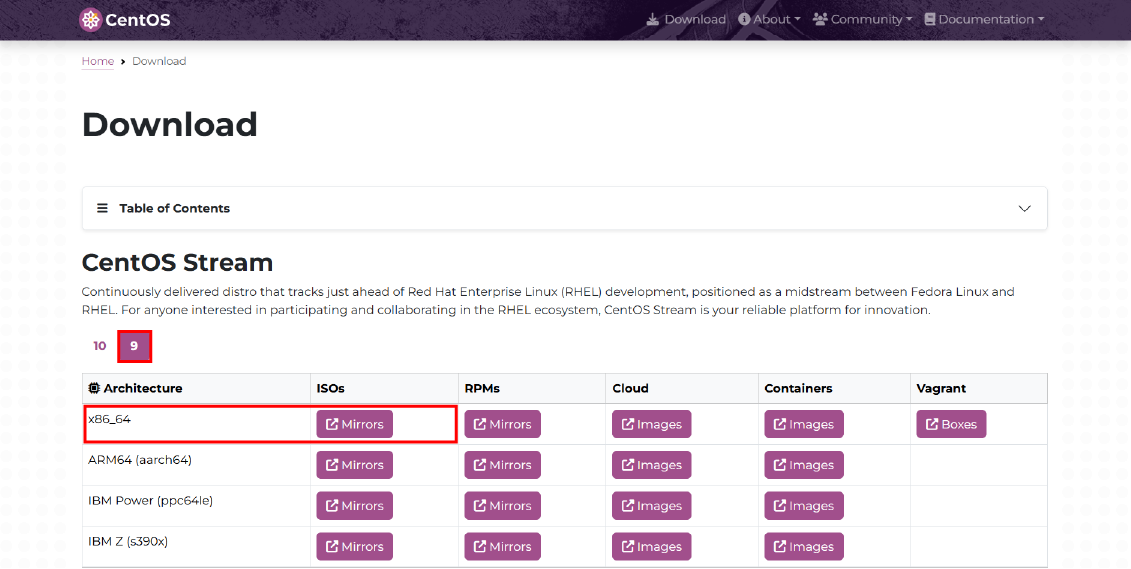Open IBM Power ISOs Mirrors button
The height and width of the screenshot is (569, 1131).
point(354,506)
